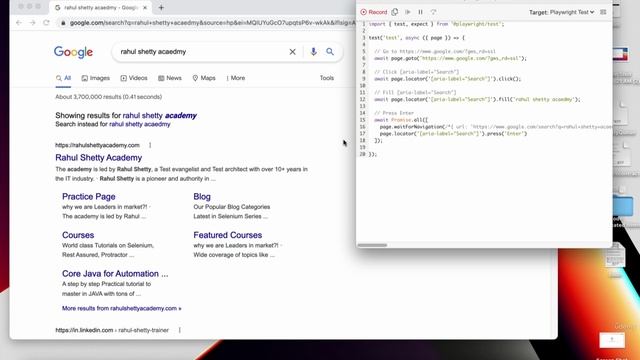Click the resume/play icon in Playwright Inspector
640x360 pixels.
pyautogui.click(x=408, y=12)
